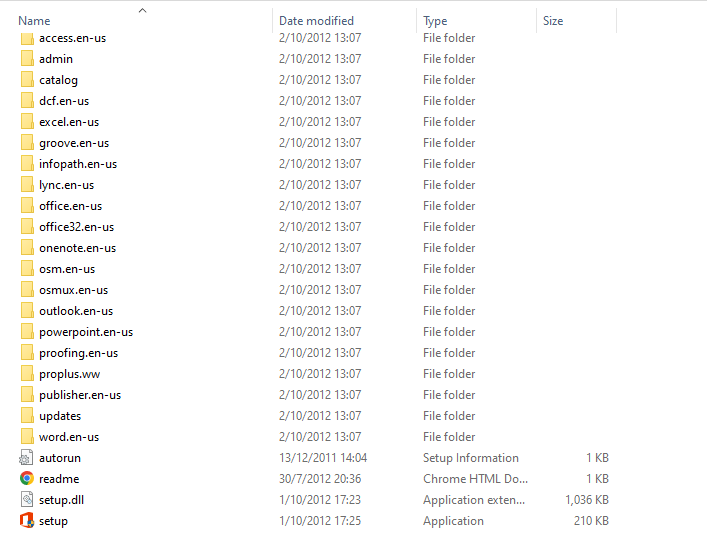Select the folder name 'groove.en-us'
Screen dimensions: 707x552
pos(74,143)
